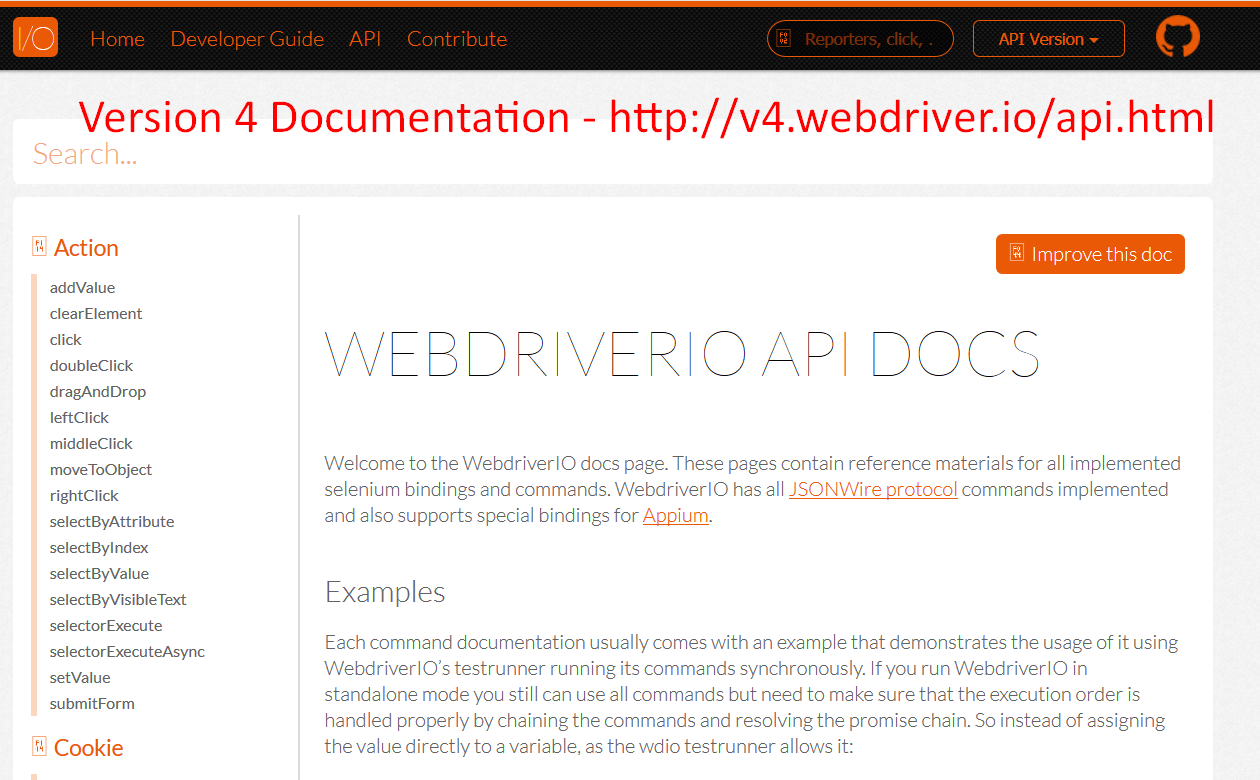The height and width of the screenshot is (780, 1260).
Task: Focus the Reporters, click header search box
Action: [860, 39]
